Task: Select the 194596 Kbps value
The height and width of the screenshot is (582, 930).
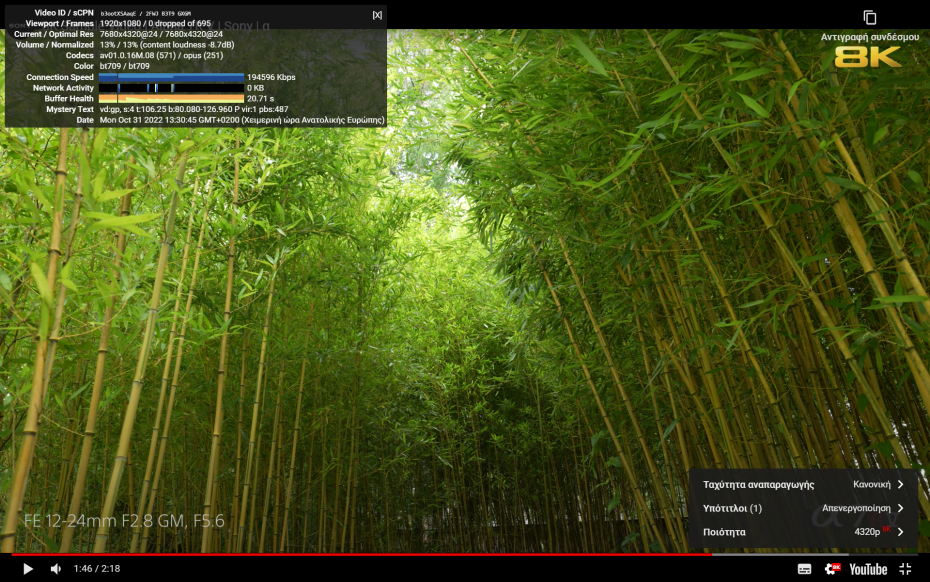Action: [x=271, y=77]
